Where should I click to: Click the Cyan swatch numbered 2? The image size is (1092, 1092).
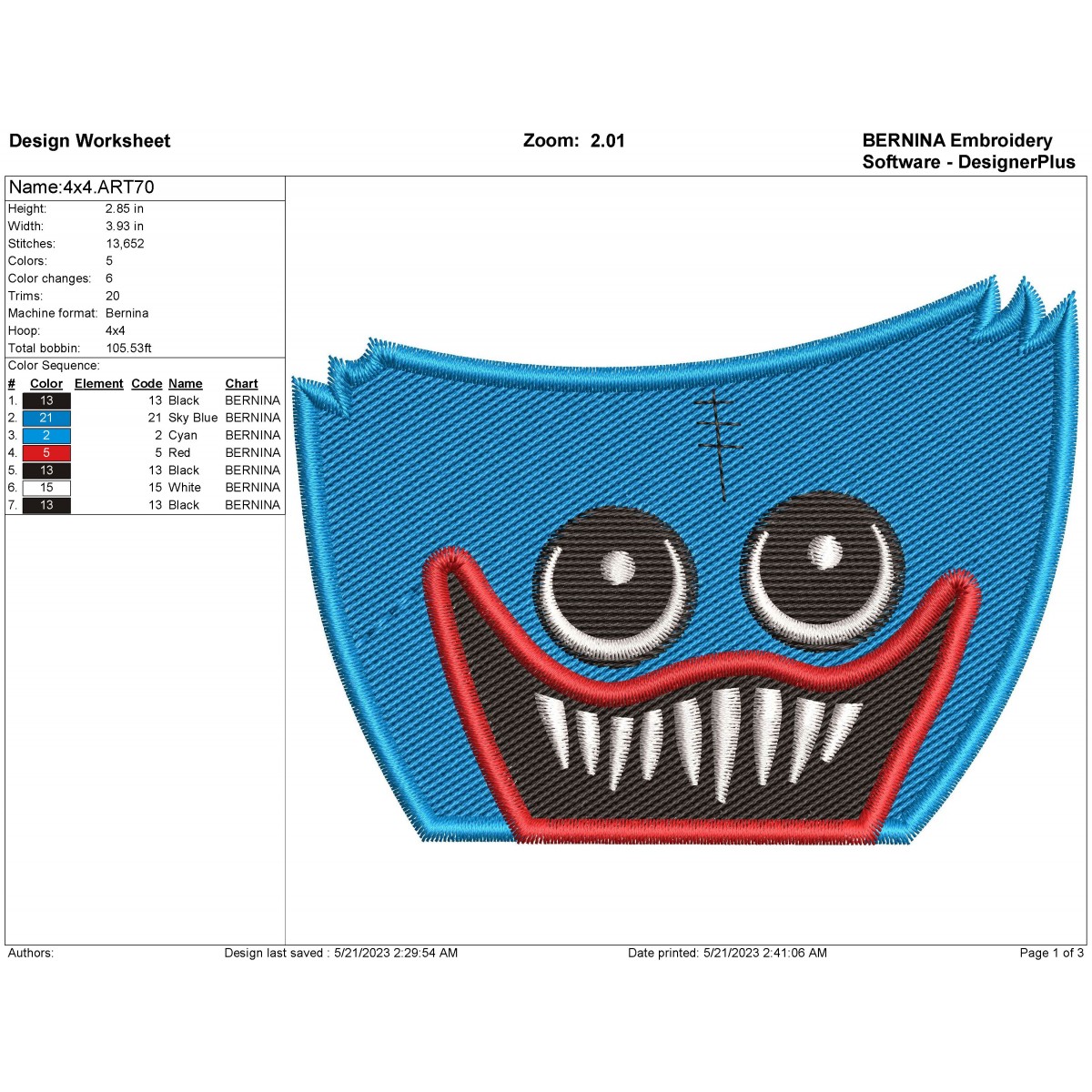(46, 435)
